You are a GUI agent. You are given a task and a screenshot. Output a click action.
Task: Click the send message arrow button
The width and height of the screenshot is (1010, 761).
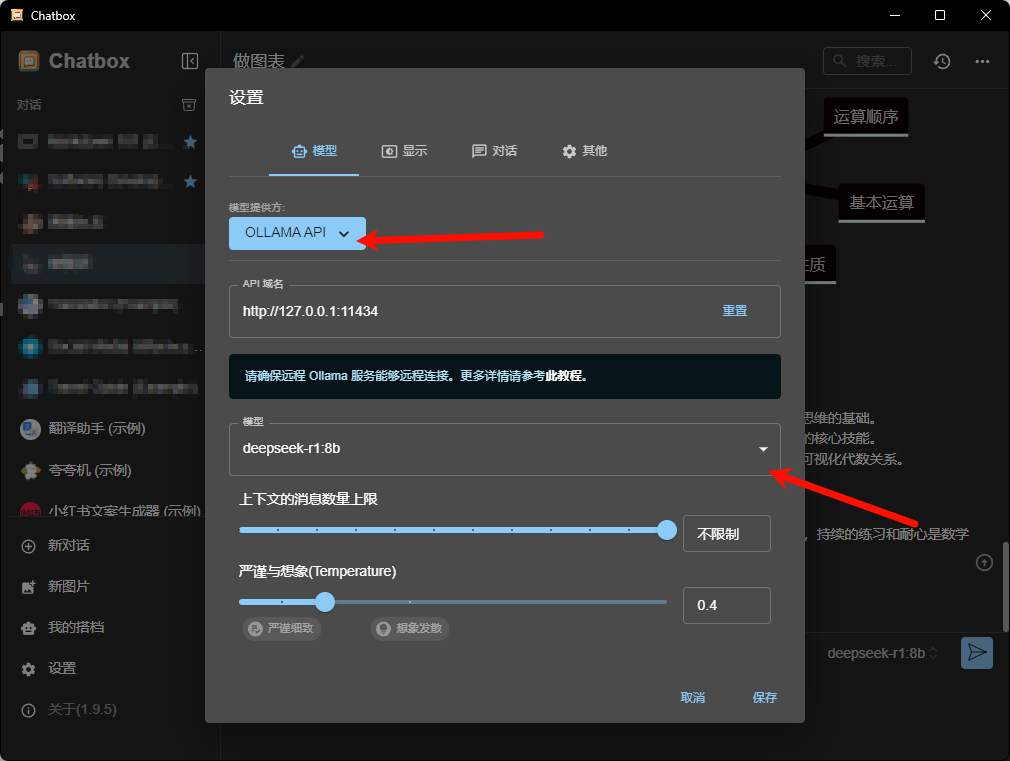pyautogui.click(x=976, y=653)
